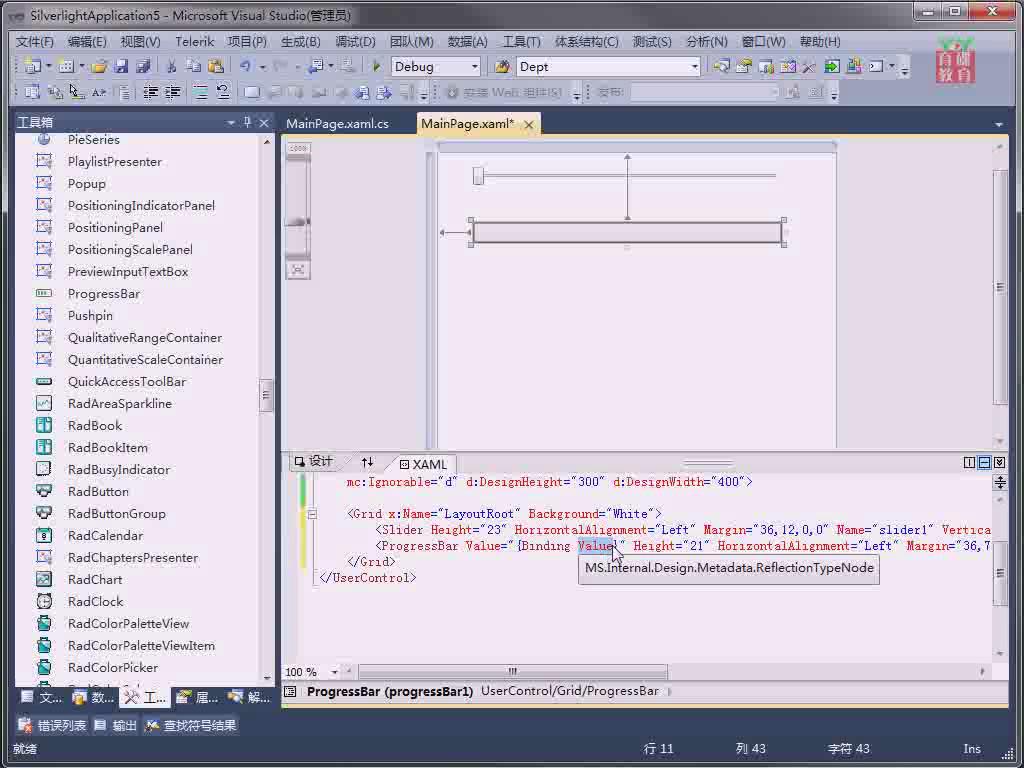Open the 错误列表 error list panel
This screenshot has height=768, width=1024.
52,726
